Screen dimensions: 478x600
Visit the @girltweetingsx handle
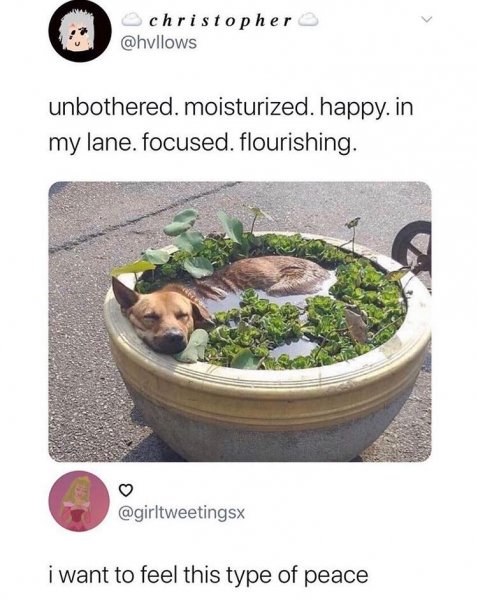pos(182,513)
